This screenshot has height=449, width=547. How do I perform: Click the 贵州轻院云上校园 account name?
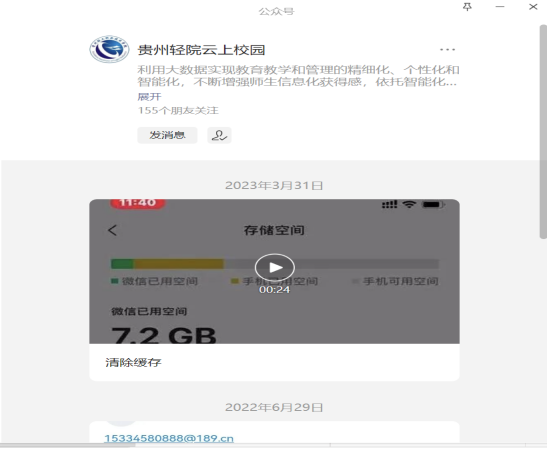pyautogui.click(x=201, y=50)
